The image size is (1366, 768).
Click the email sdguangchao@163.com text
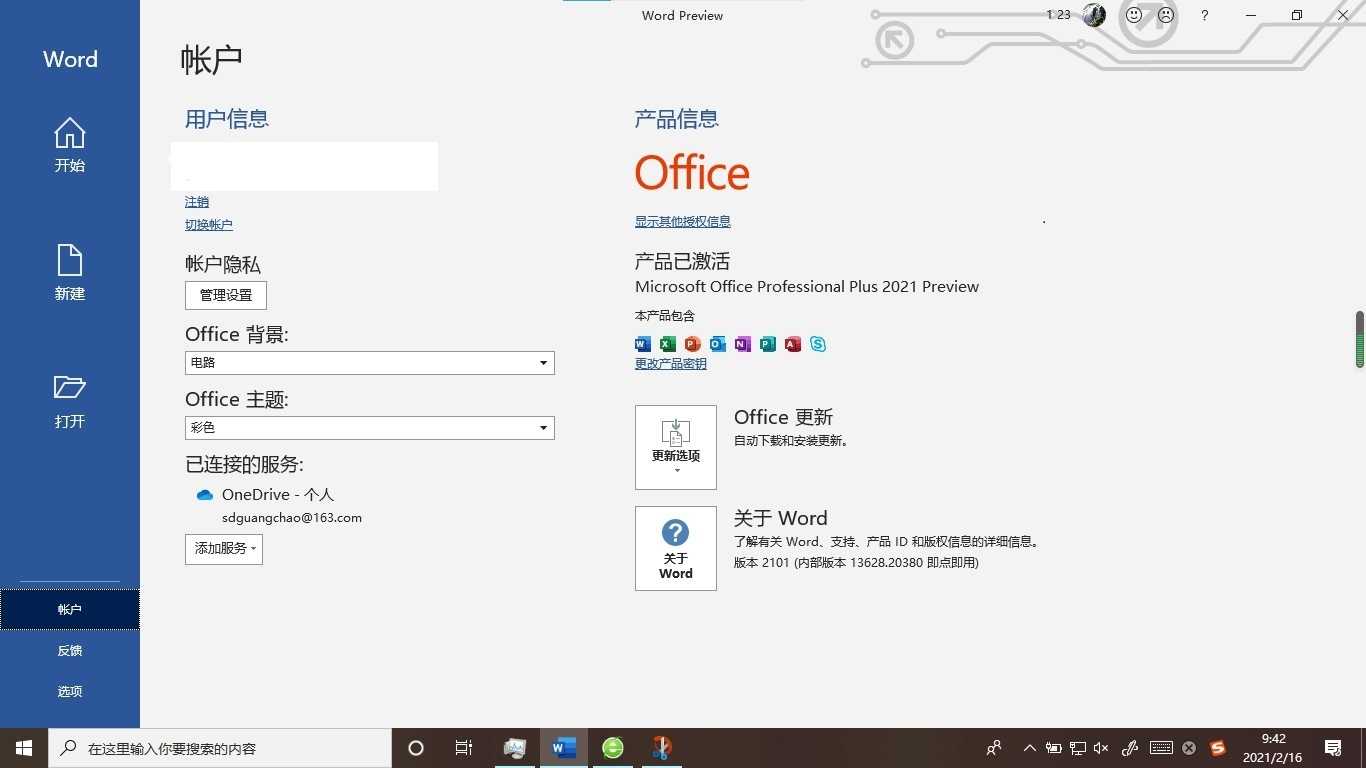(x=292, y=518)
